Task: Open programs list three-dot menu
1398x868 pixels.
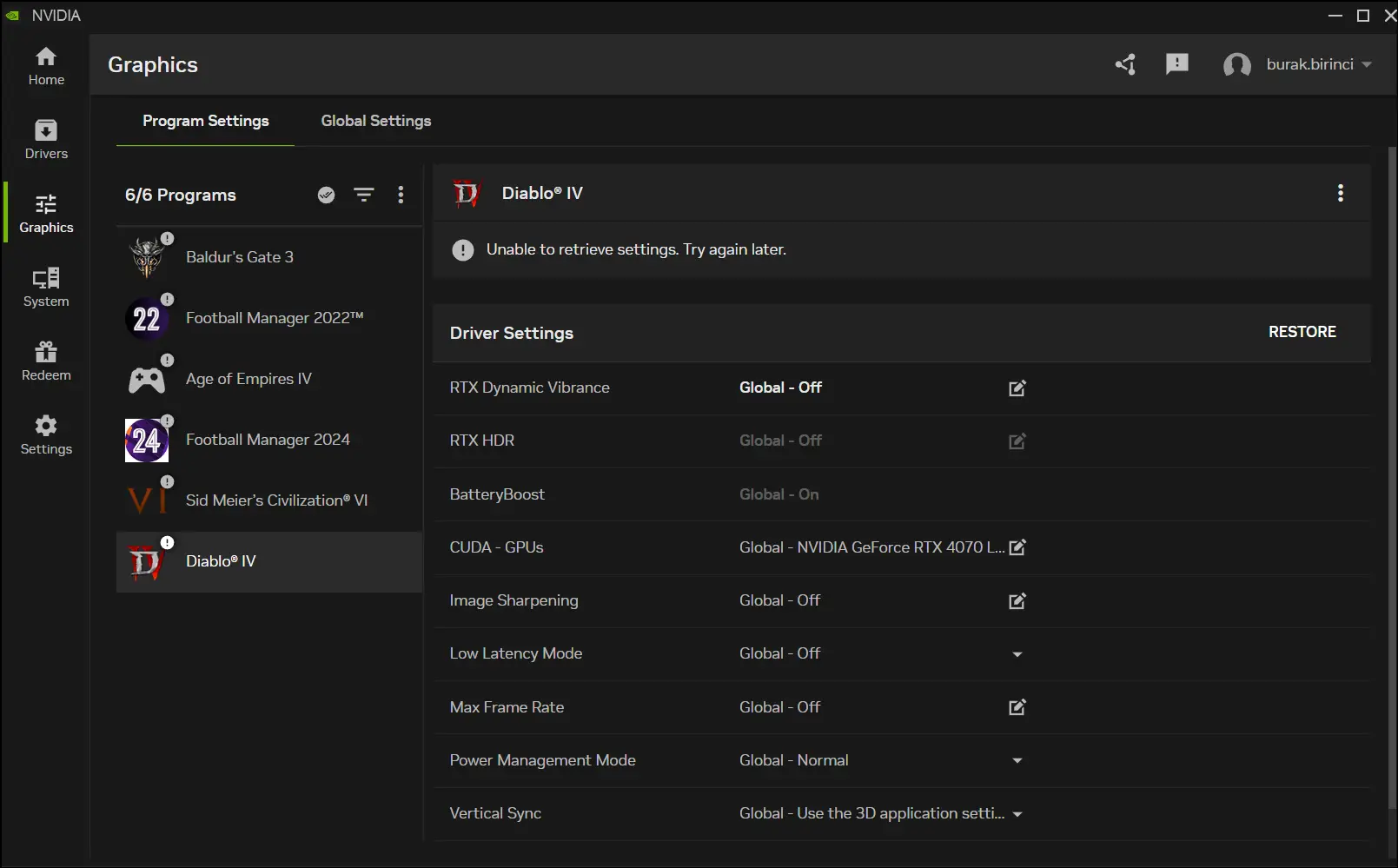Action: (x=401, y=195)
